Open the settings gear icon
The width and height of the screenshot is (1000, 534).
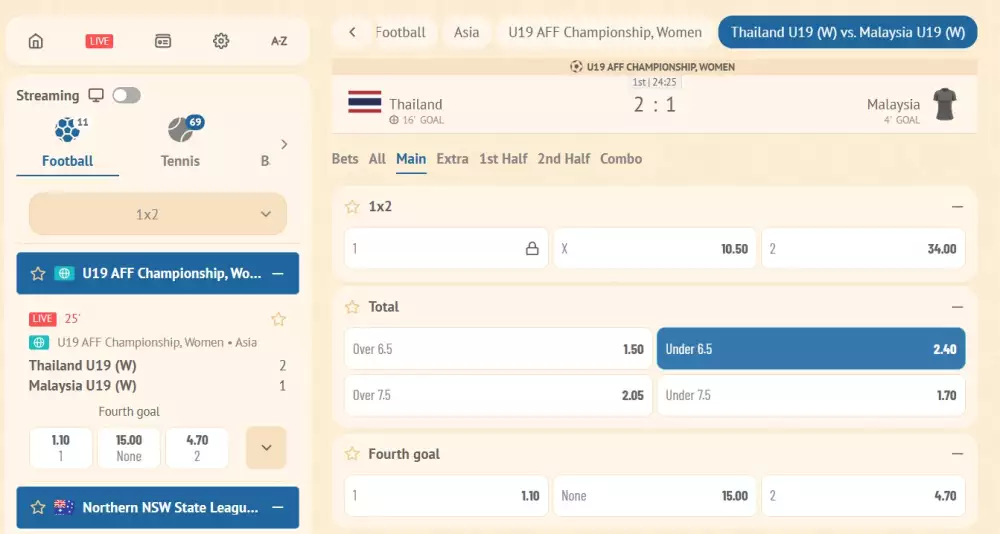click(x=221, y=41)
